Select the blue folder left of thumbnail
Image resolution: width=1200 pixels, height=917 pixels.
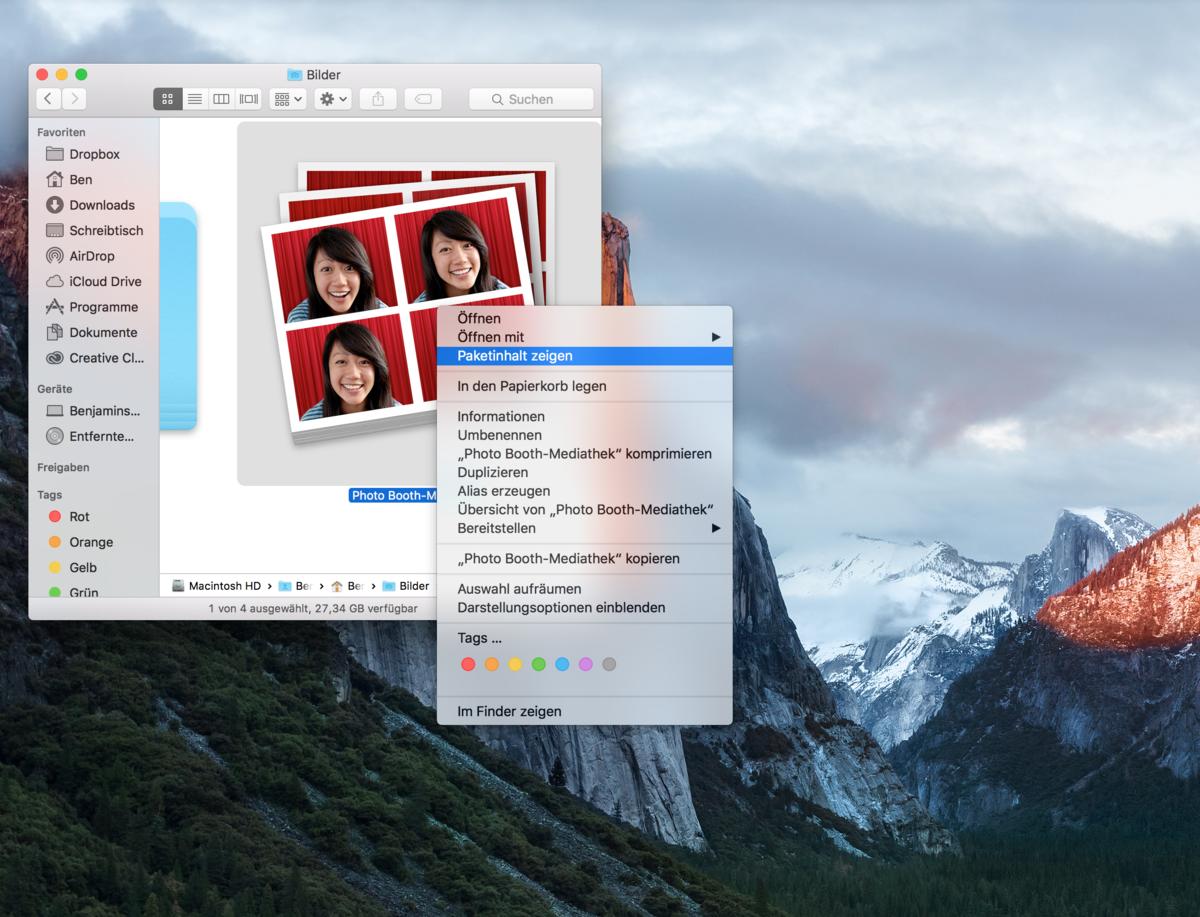pos(178,315)
